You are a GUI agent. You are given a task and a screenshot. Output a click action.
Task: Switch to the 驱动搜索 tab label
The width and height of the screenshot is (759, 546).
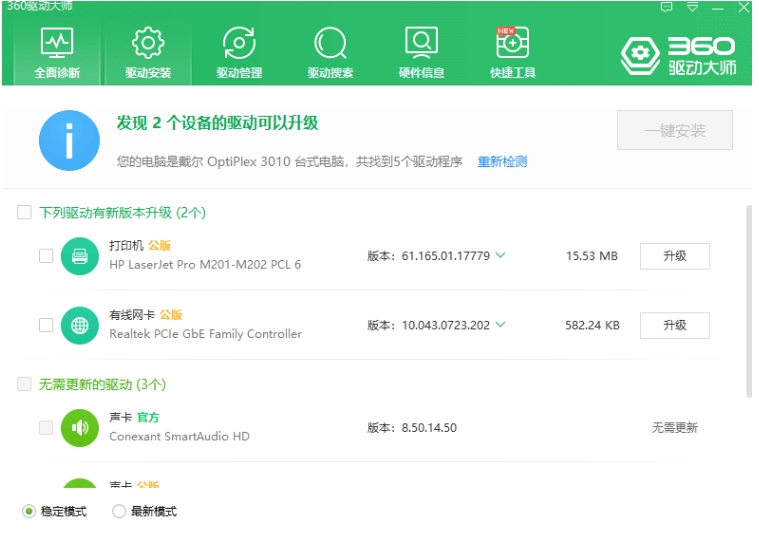pyautogui.click(x=330, y=73)
